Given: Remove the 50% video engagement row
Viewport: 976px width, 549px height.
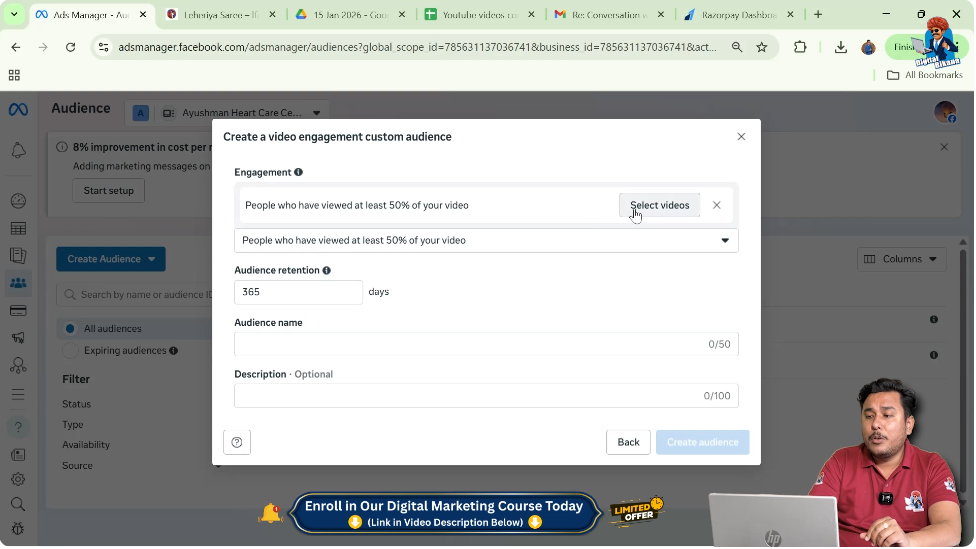Looking at the screenshot, I should coord(717,205).
